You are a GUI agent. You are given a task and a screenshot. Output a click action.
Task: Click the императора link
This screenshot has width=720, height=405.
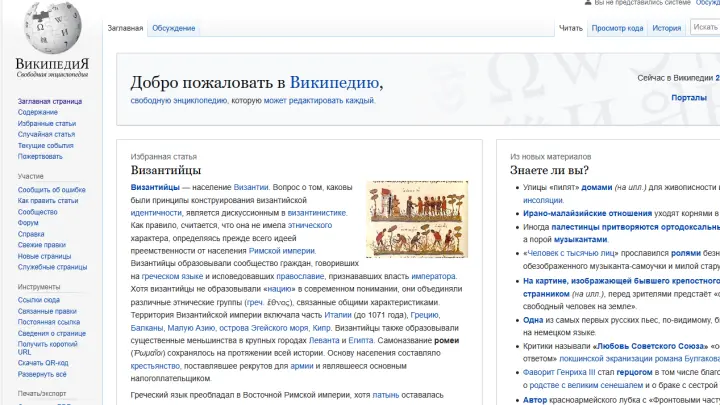pyautogui.click(x=433, y=276)
